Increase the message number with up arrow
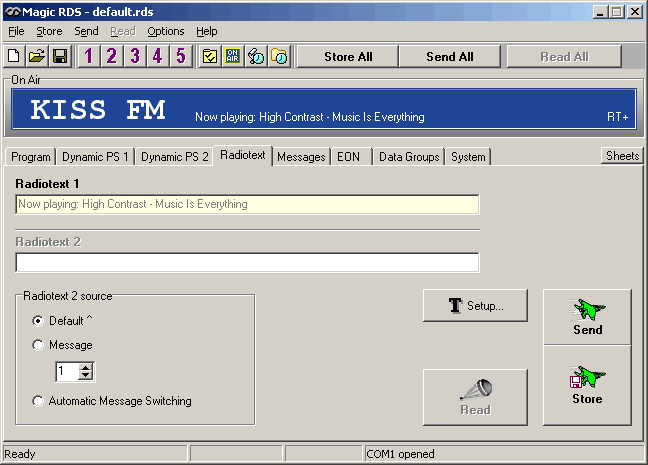 point(86,367)
